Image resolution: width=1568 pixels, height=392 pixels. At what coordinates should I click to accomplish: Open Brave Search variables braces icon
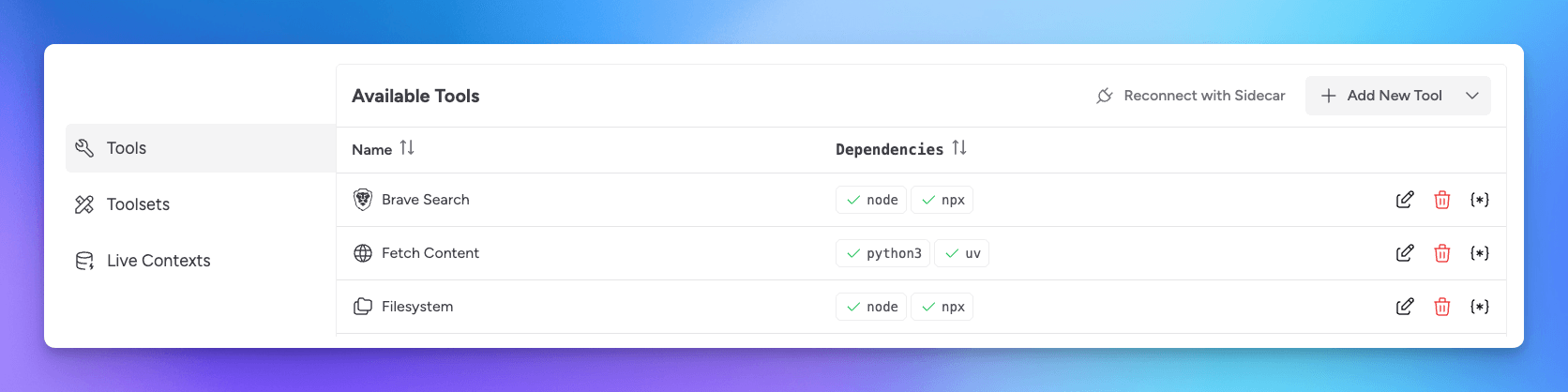click(1480, 200)
